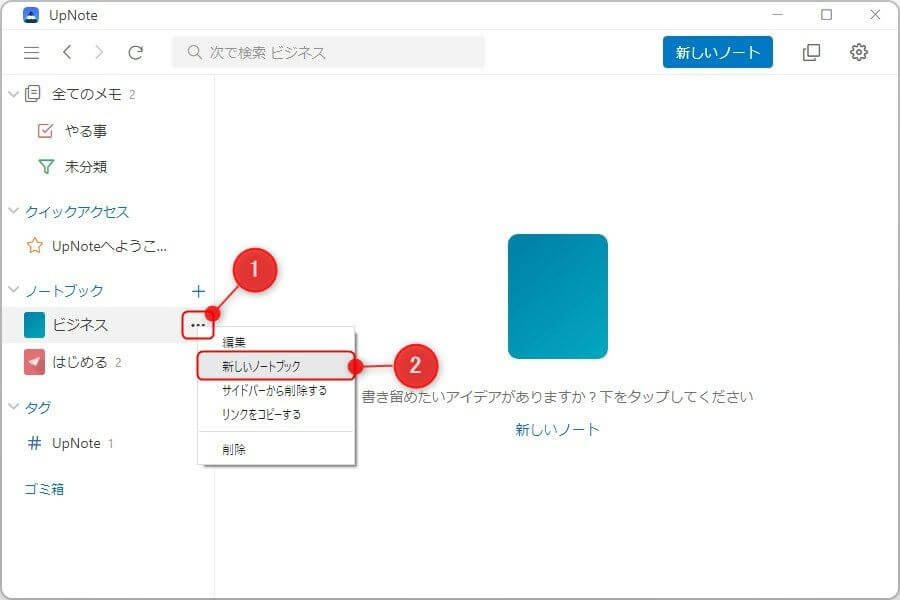The height and width of the screenshot is (600, 900).
Task: Close the UpNote window
Action: click(875, 14)
